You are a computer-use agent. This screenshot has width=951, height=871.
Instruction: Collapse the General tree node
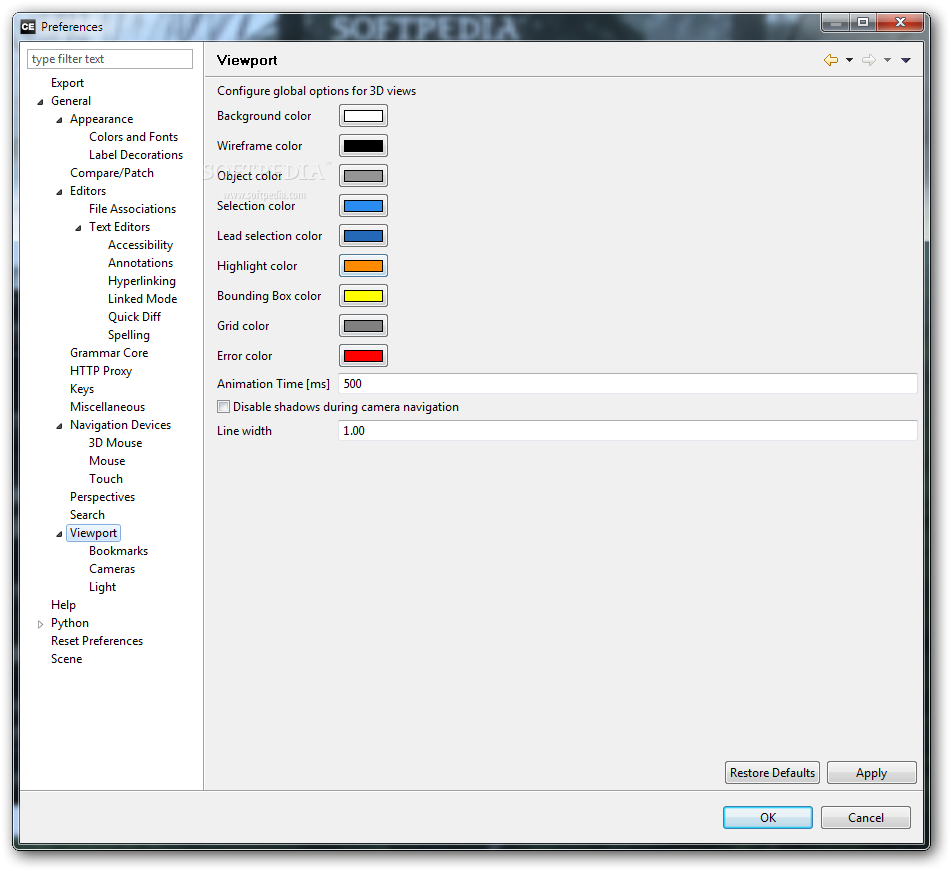40,102
